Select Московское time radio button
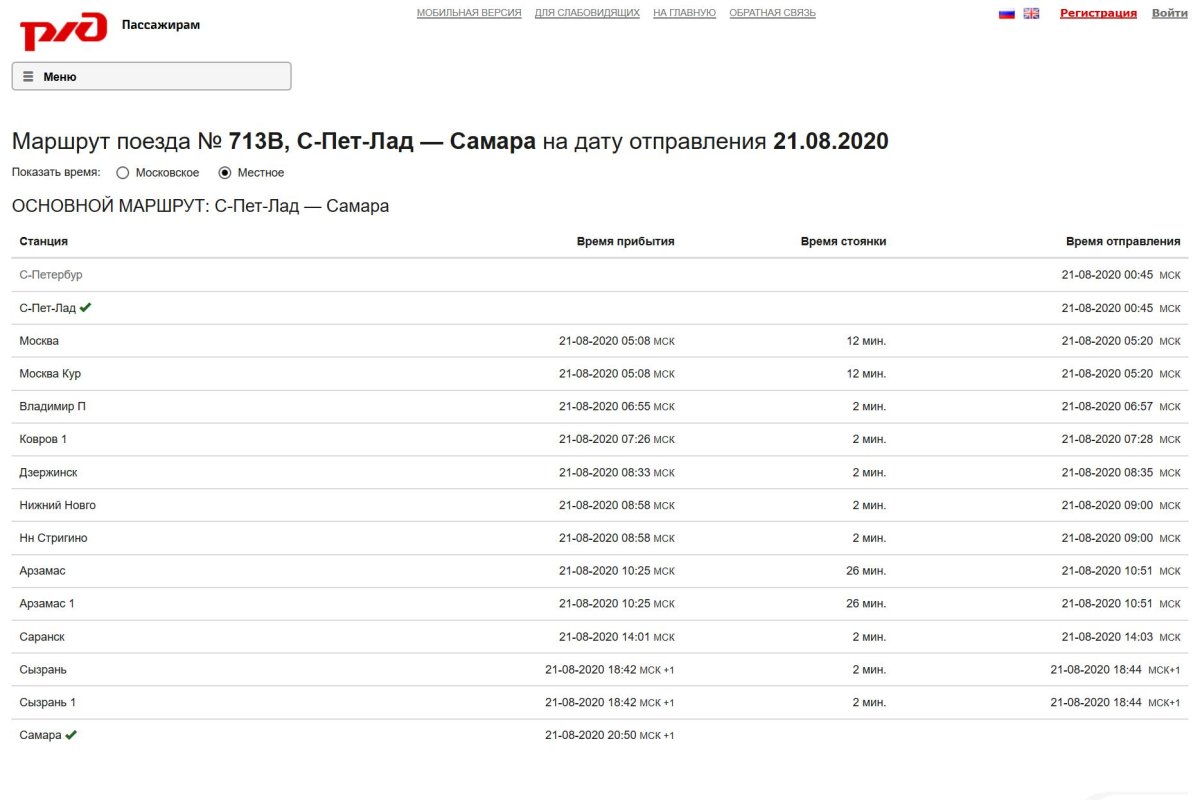This screenshot has width=1200, height=800. (123, 173)
